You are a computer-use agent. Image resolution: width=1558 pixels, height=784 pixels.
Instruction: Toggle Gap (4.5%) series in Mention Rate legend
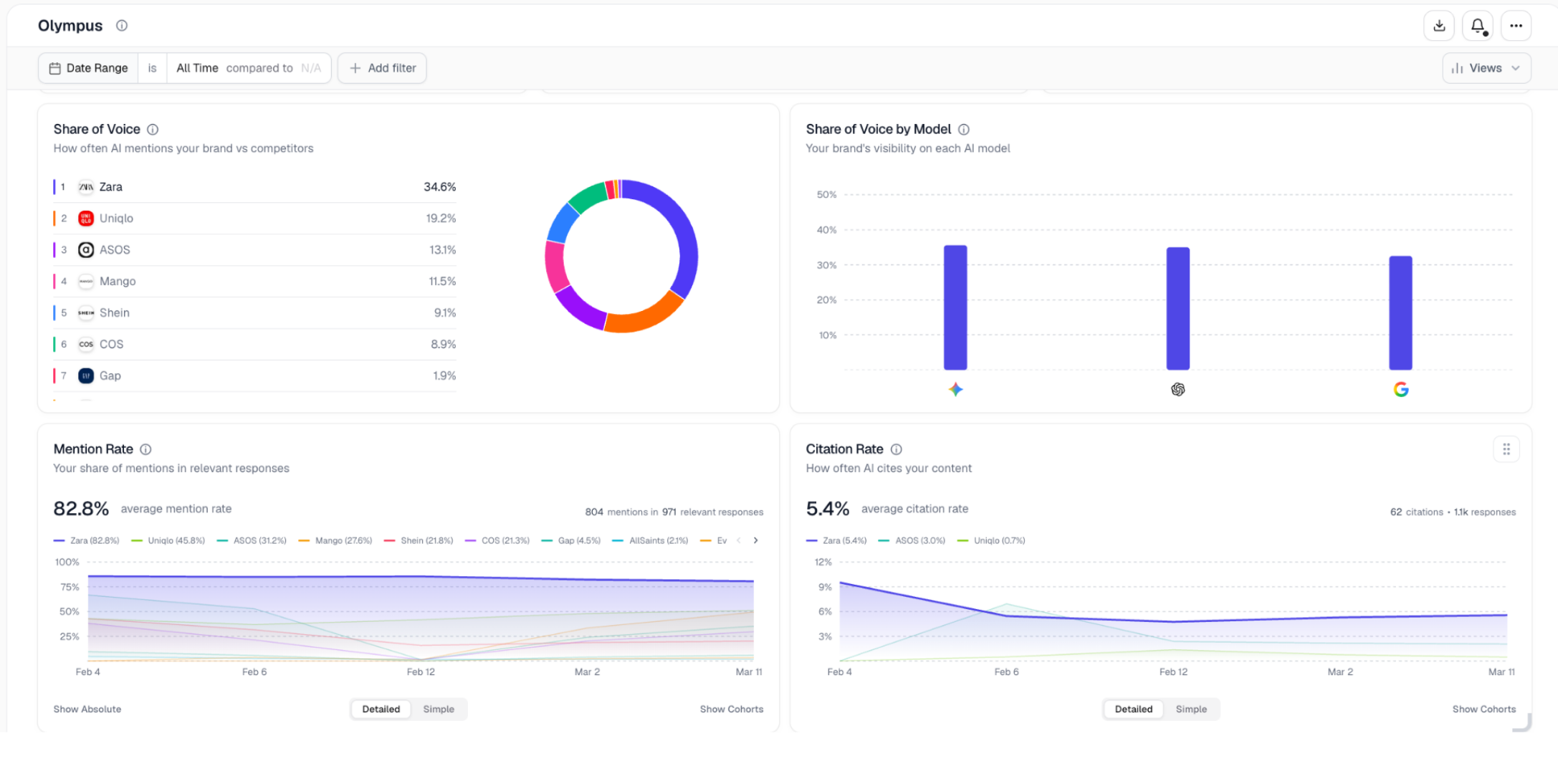[571, 541]
